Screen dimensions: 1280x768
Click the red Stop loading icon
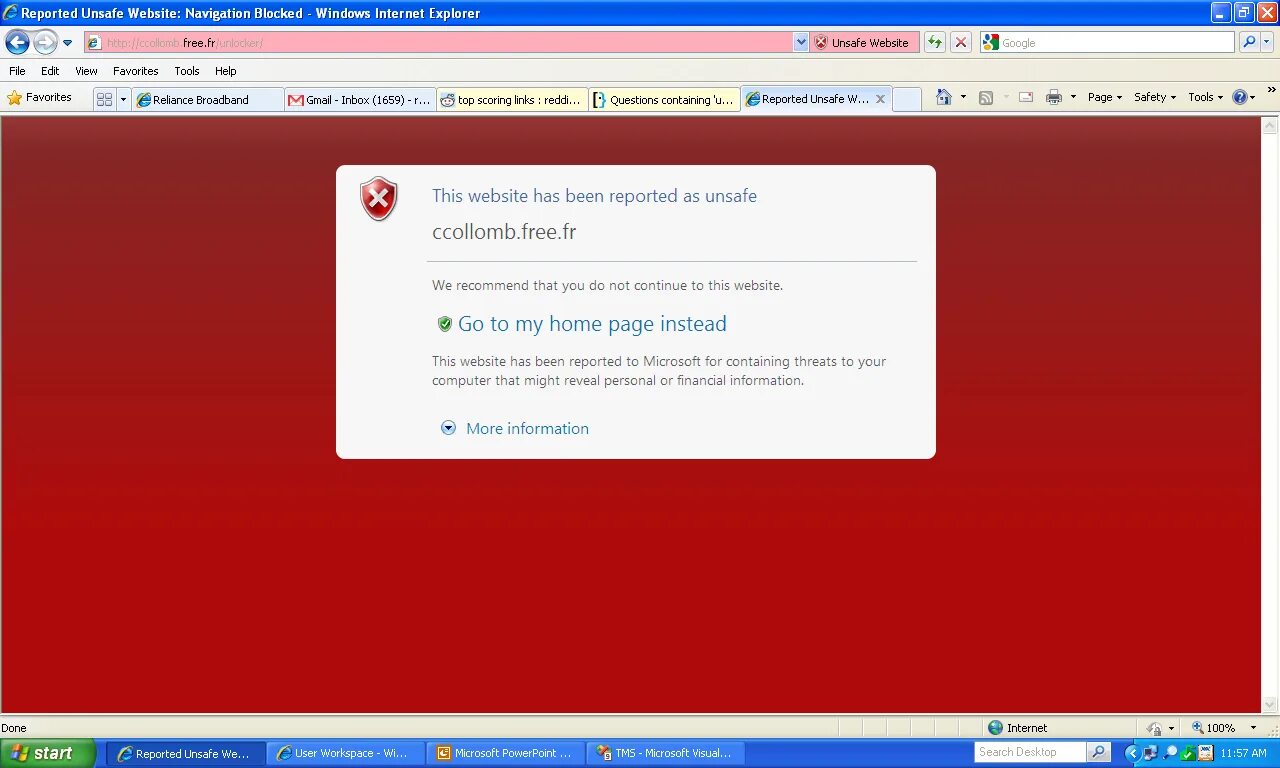[961, 42]
